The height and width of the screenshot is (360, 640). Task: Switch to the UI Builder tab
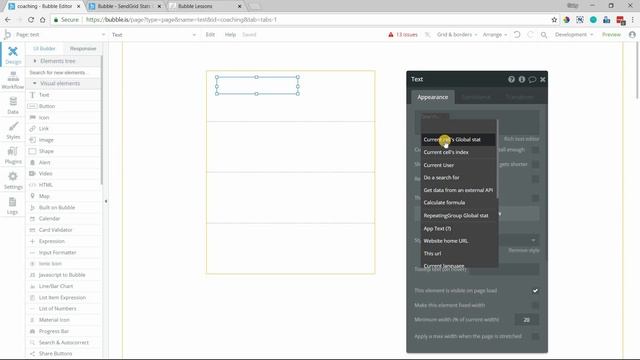(x=44, y=49)
